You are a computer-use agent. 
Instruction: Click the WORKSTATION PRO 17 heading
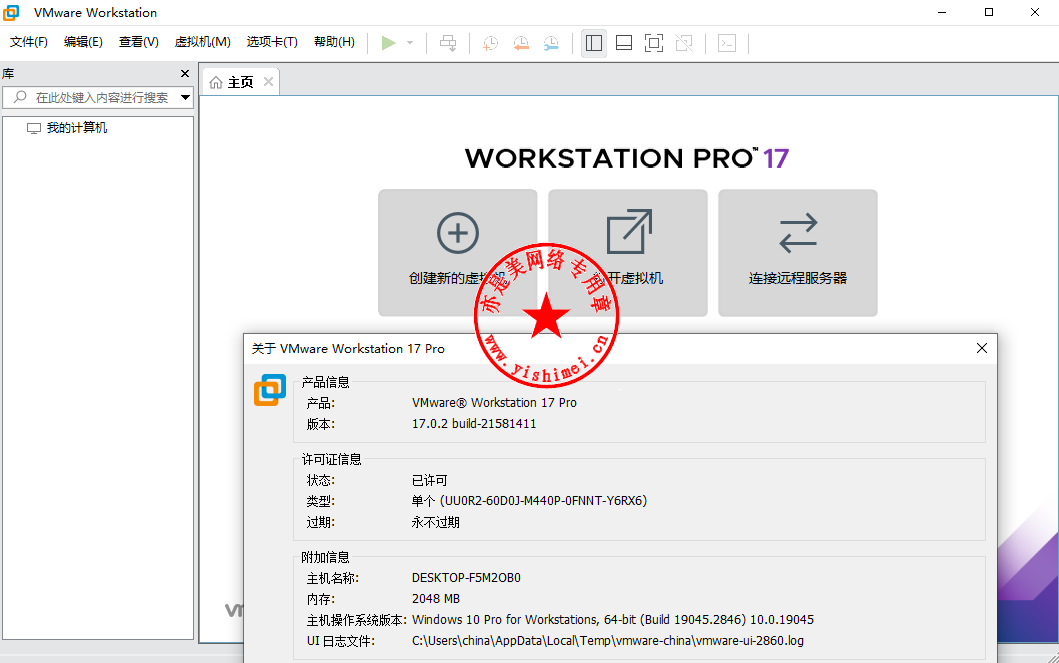click(x=627, y=159)
